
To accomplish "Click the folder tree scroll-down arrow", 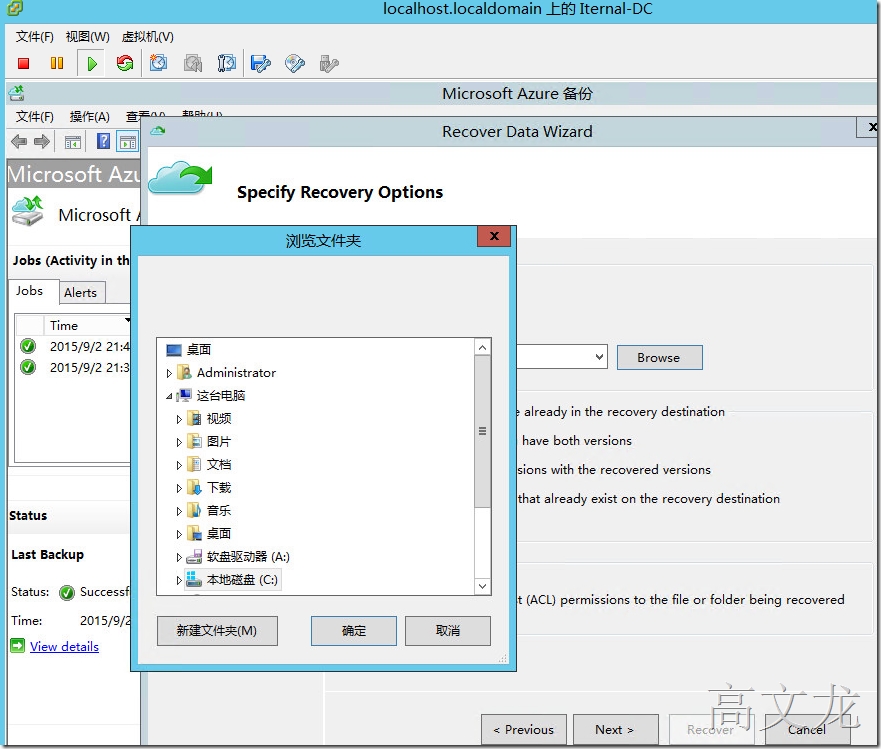I will (482, 586).
